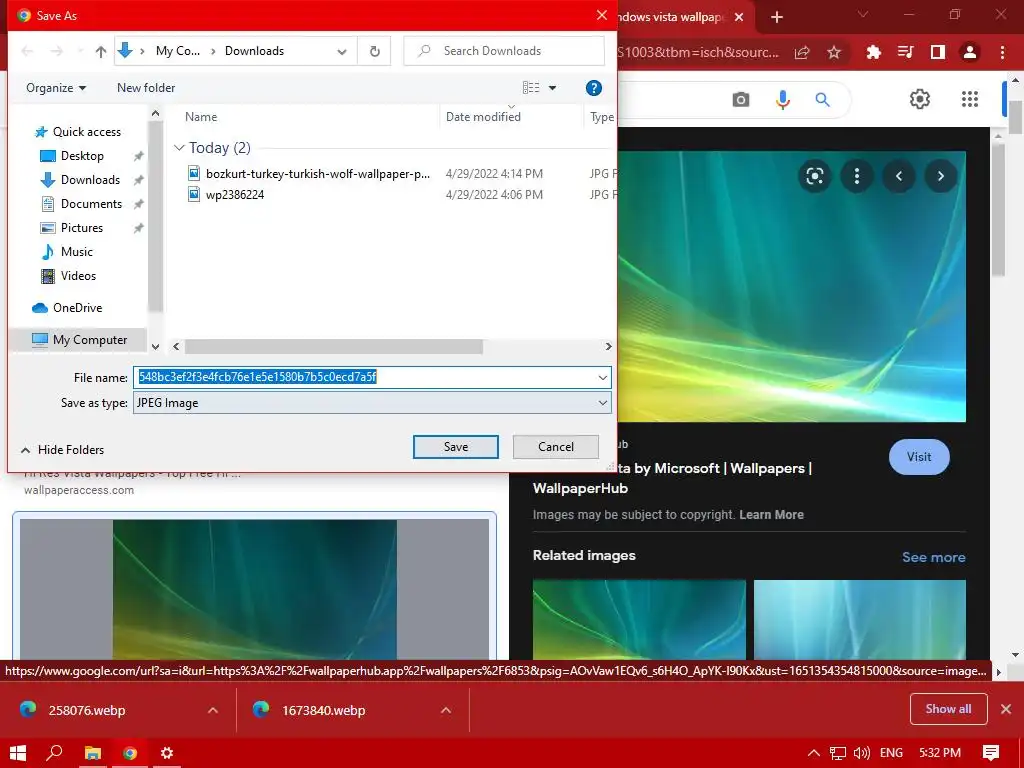This screenshot has height=768, width=1024.
Task: Refresh the Downloads folder view
Action: [x=375, y=51]
